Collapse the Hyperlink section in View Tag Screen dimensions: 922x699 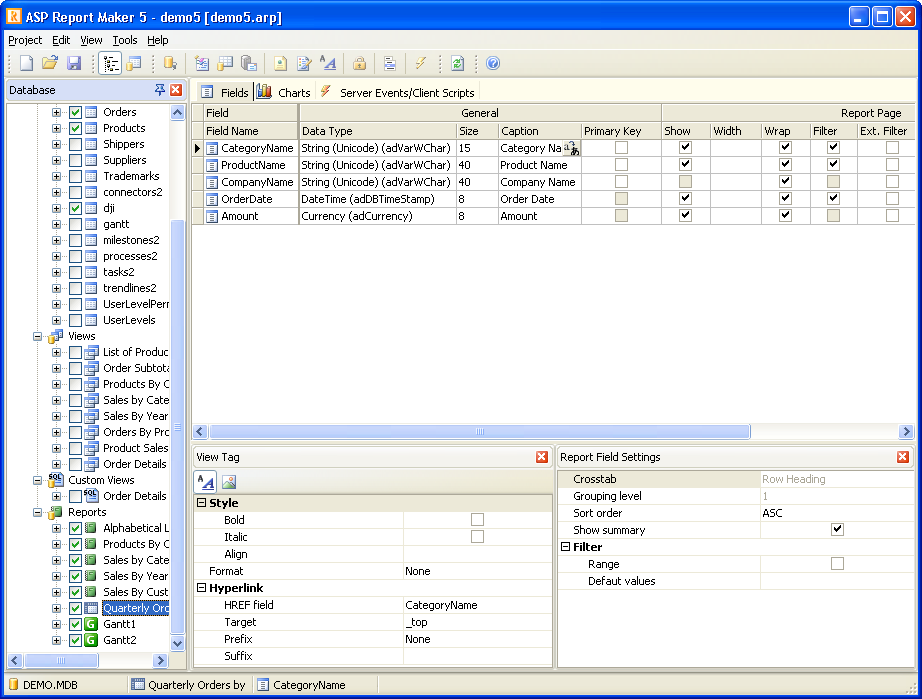pyautogui.click(x=202, y=588)
